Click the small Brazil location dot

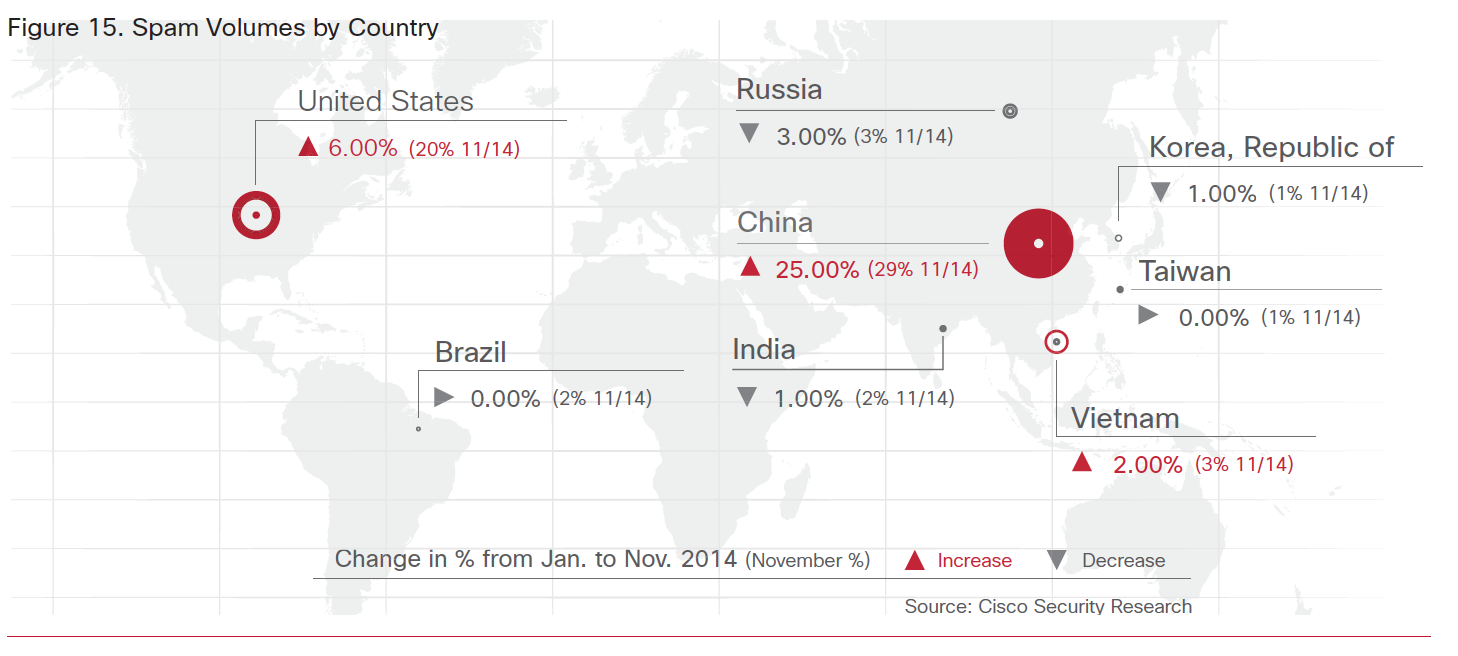418,429
